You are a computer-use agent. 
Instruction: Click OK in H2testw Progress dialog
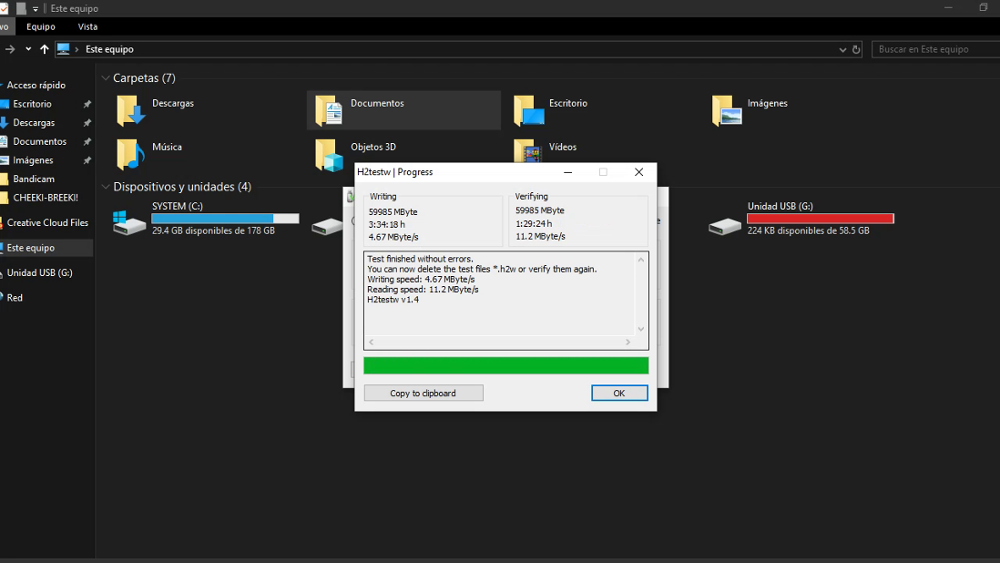click(619, 393)
